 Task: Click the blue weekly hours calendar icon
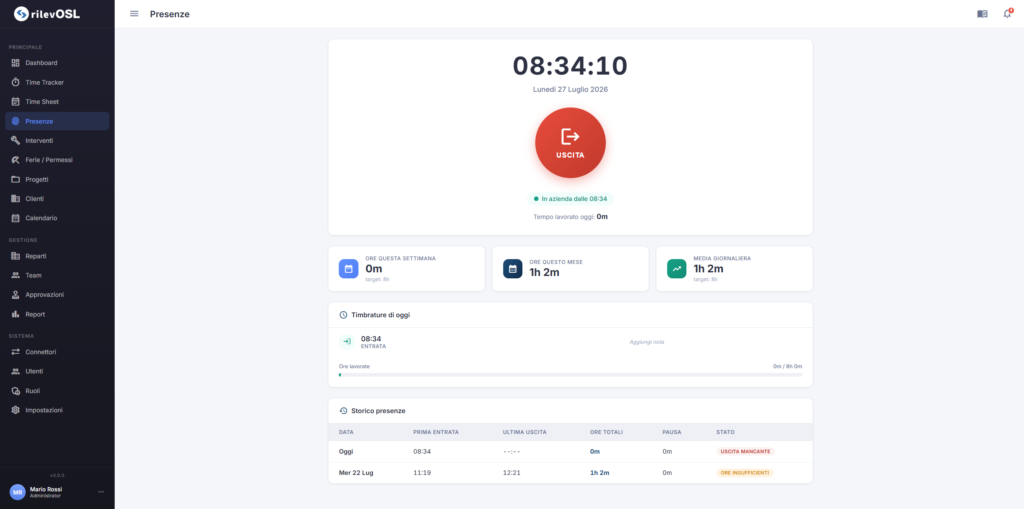tap(349, 269)
